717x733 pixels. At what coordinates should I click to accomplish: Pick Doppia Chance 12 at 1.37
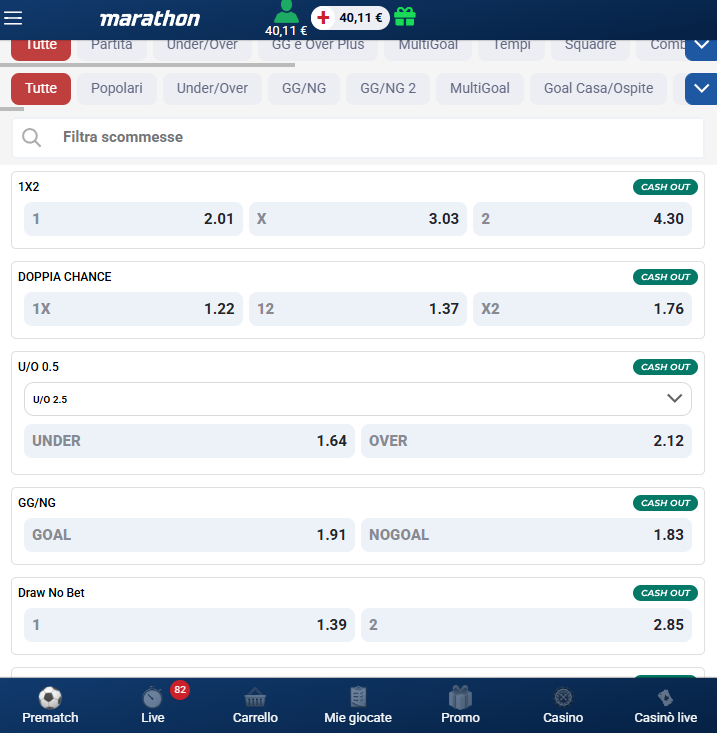tap(358, 309)
